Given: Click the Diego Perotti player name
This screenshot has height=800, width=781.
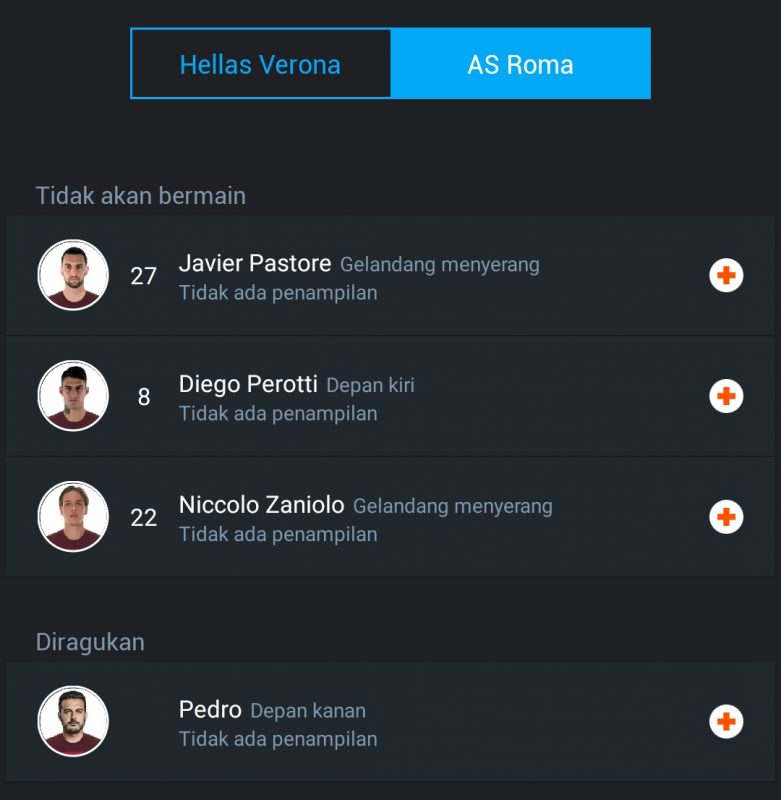Looking at the screenshot, I should pyautogui.click(x=248, y=384).
